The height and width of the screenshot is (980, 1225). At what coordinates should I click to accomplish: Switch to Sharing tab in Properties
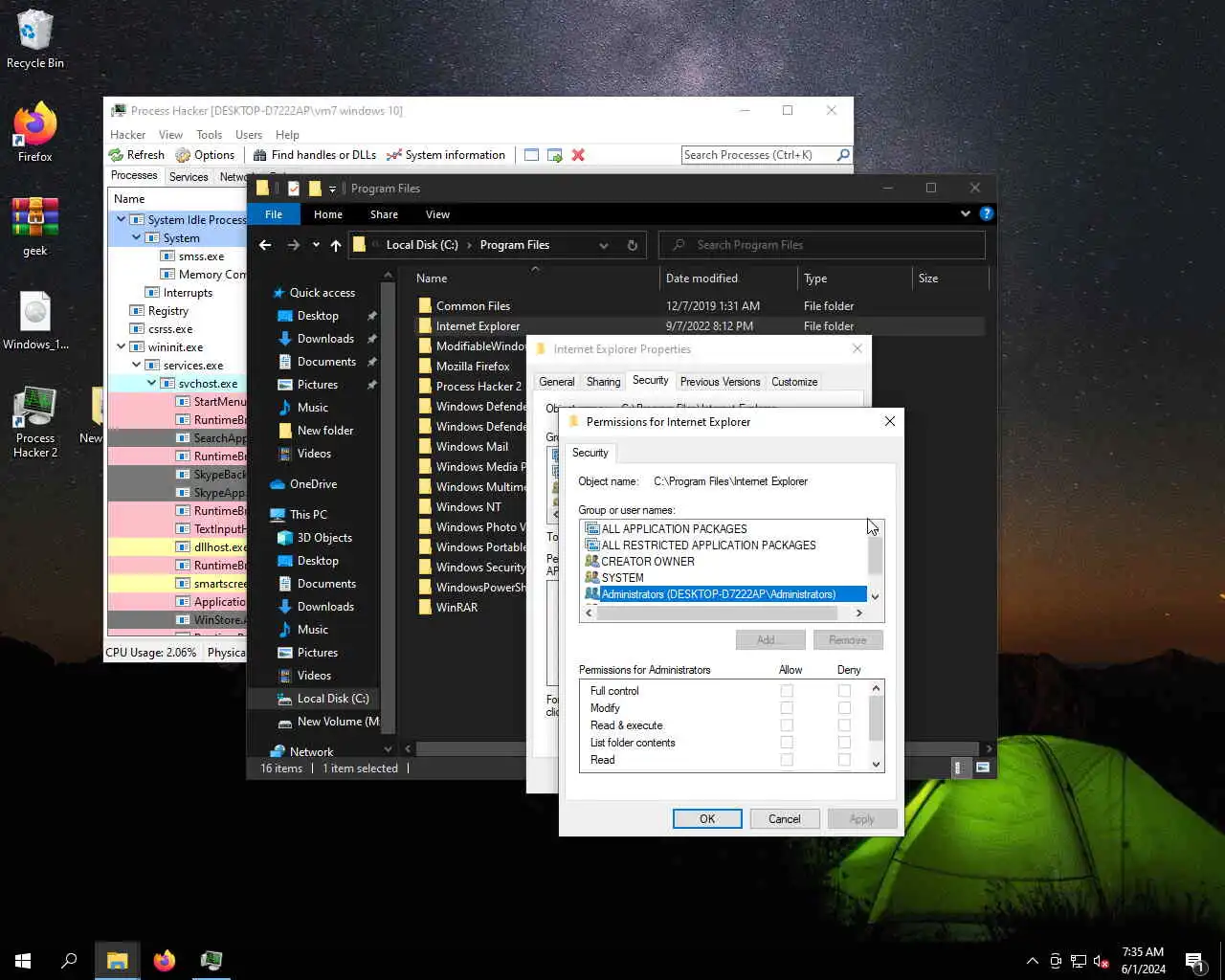click(603, 382)
